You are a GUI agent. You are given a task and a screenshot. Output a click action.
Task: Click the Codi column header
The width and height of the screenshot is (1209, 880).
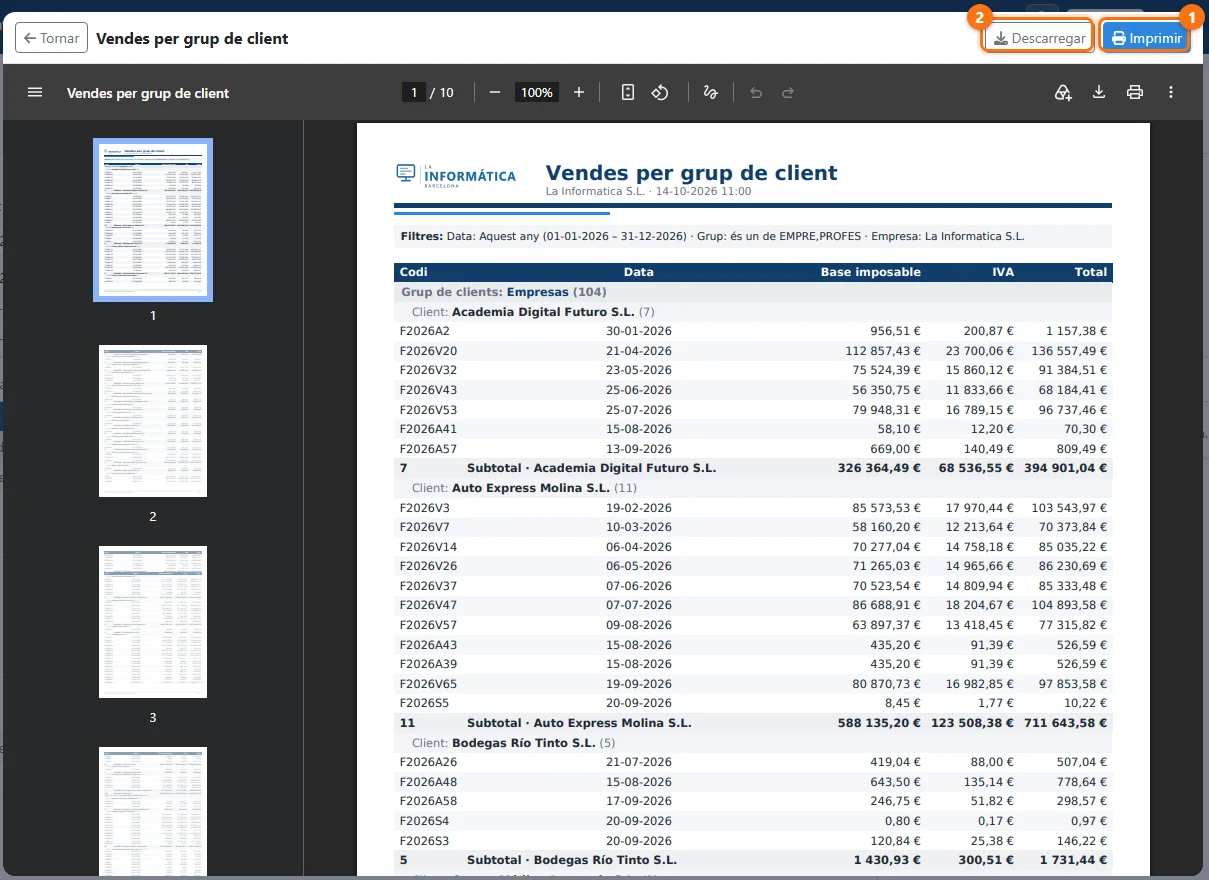pyautogui.click(x=414, y=272)
